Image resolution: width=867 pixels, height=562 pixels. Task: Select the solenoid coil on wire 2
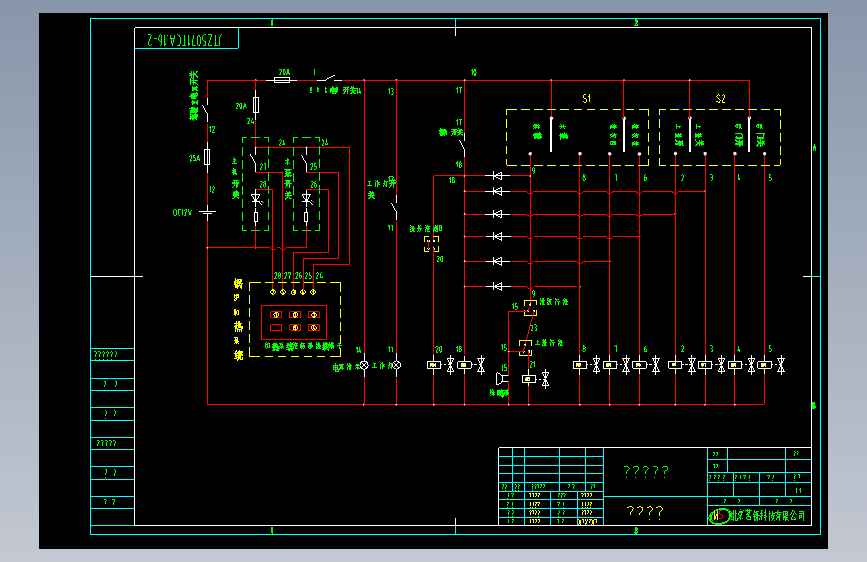pos(675,365)
